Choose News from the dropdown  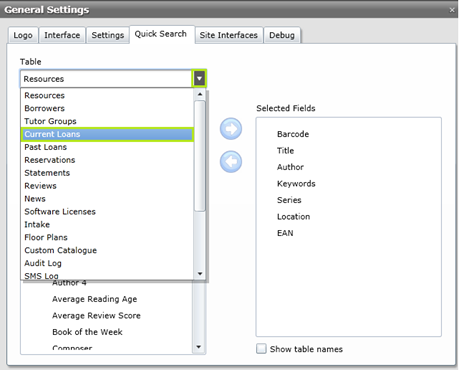(x=107, y=199)
